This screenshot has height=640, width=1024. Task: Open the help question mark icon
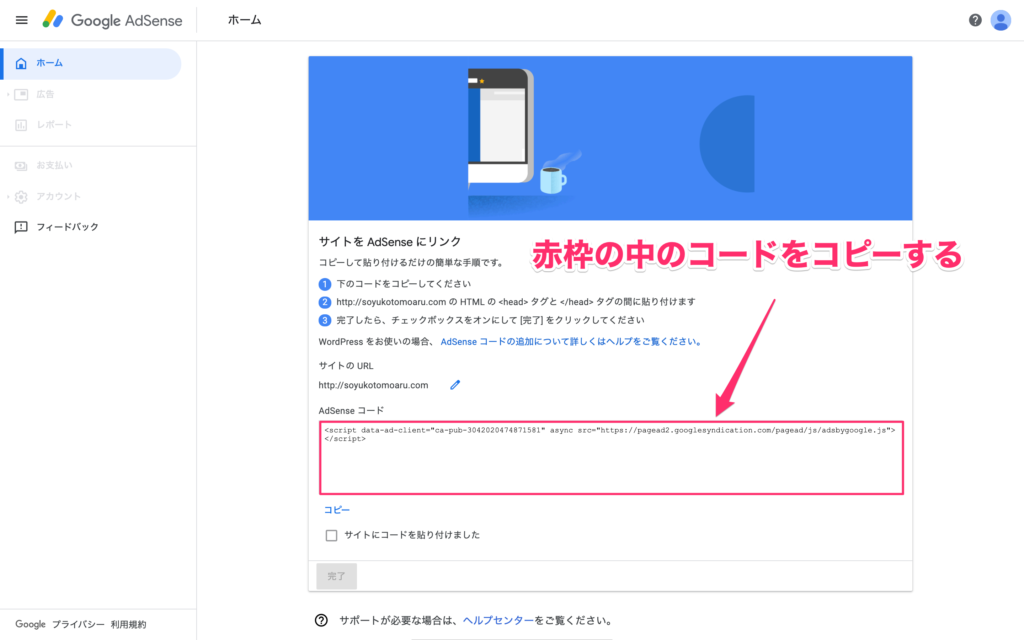[x=975, y=20]
